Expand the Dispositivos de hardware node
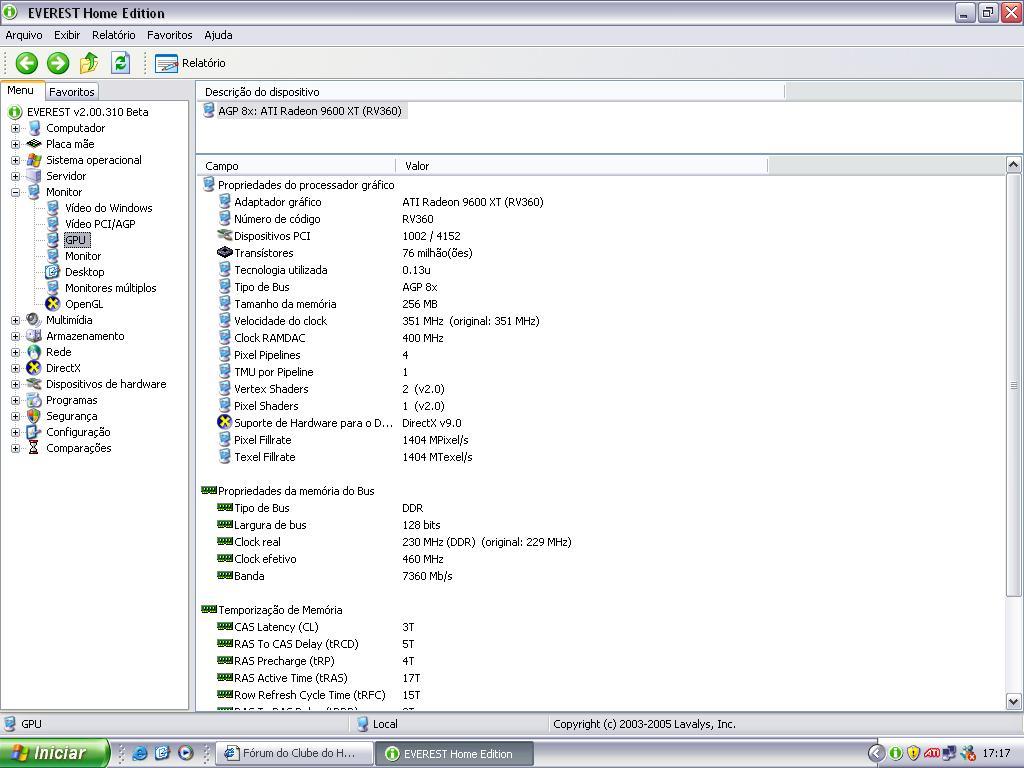This screenshot has height=768, width=1024. [16, 384]
